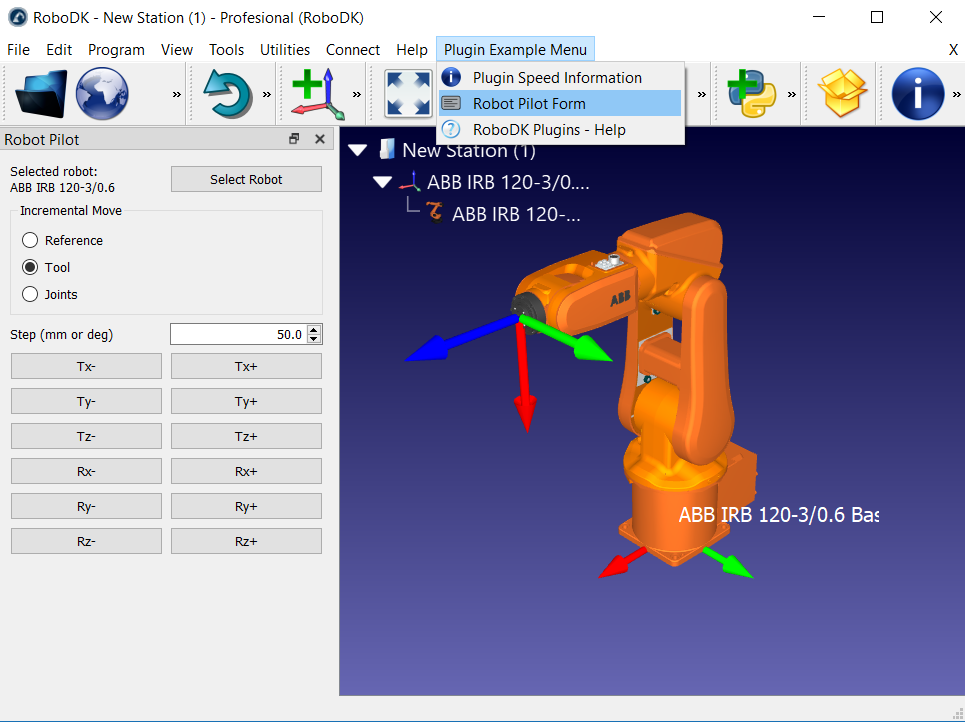The image size is (965, 722).
Task: Expand toolbar overflow after the Python icon
Action: click(791, 94)
